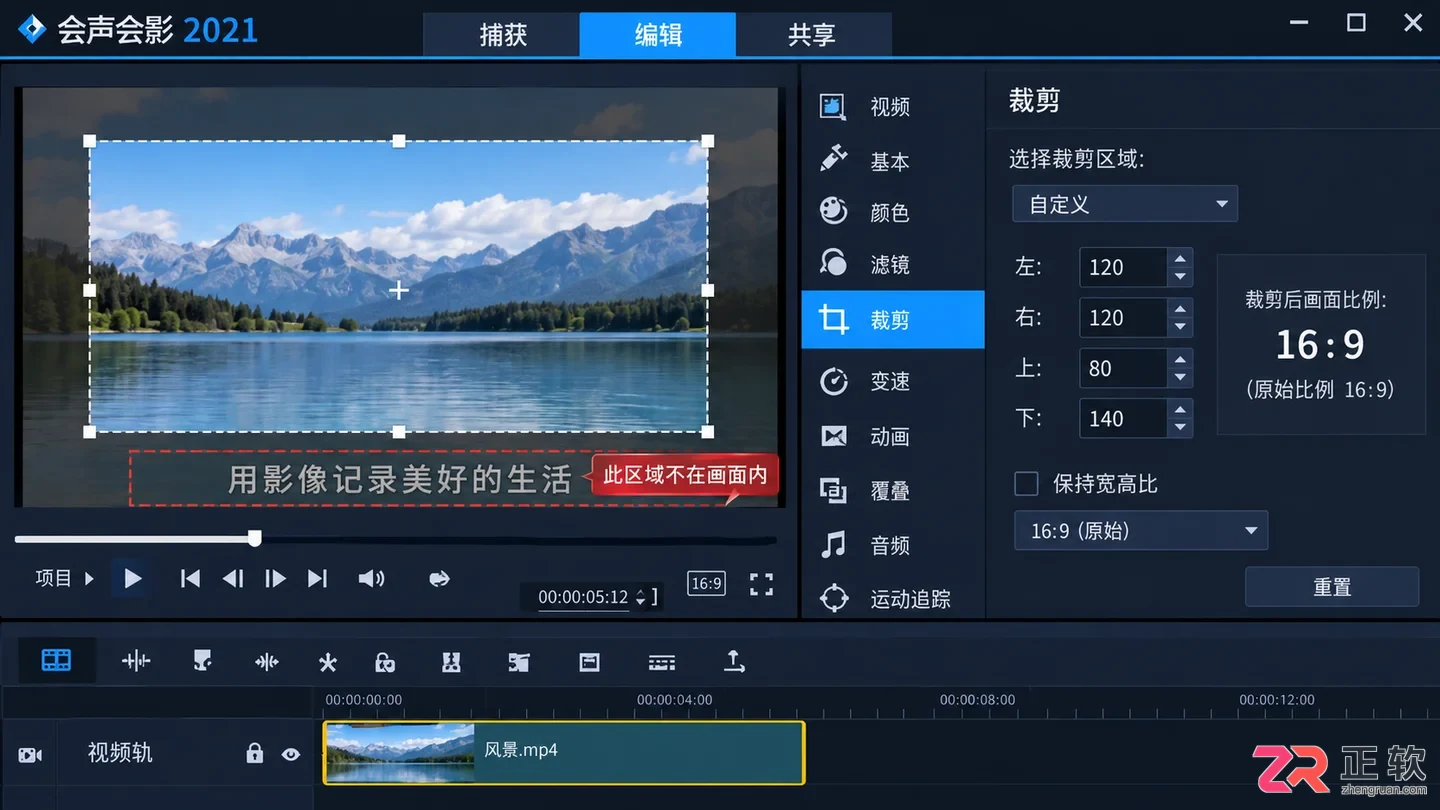
Task: Open the 自定义 crop region dropdown
Action: tap(1125, 204)
